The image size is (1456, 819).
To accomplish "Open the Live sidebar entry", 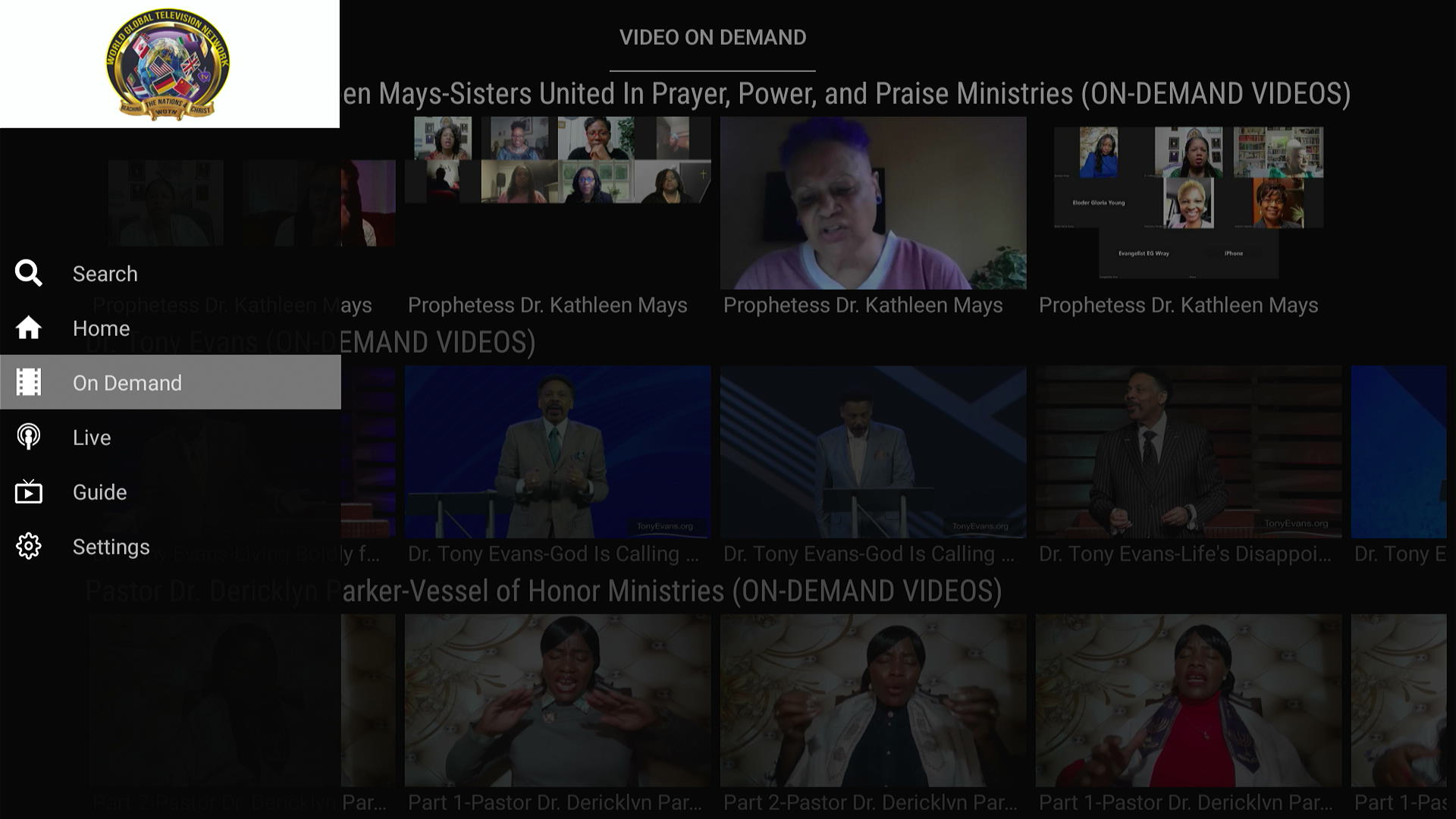I will 90,437.
